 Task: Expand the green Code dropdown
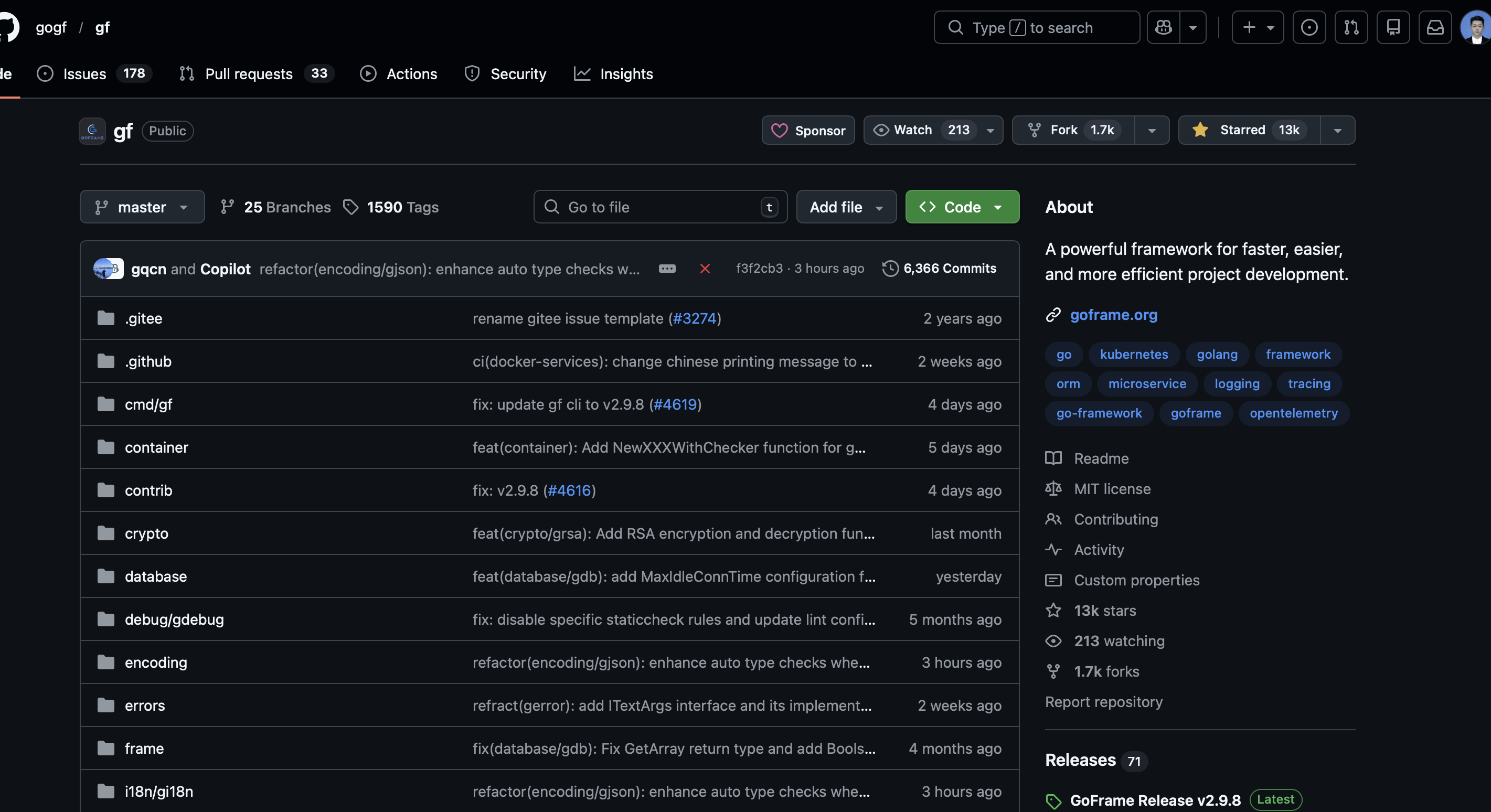962,207
